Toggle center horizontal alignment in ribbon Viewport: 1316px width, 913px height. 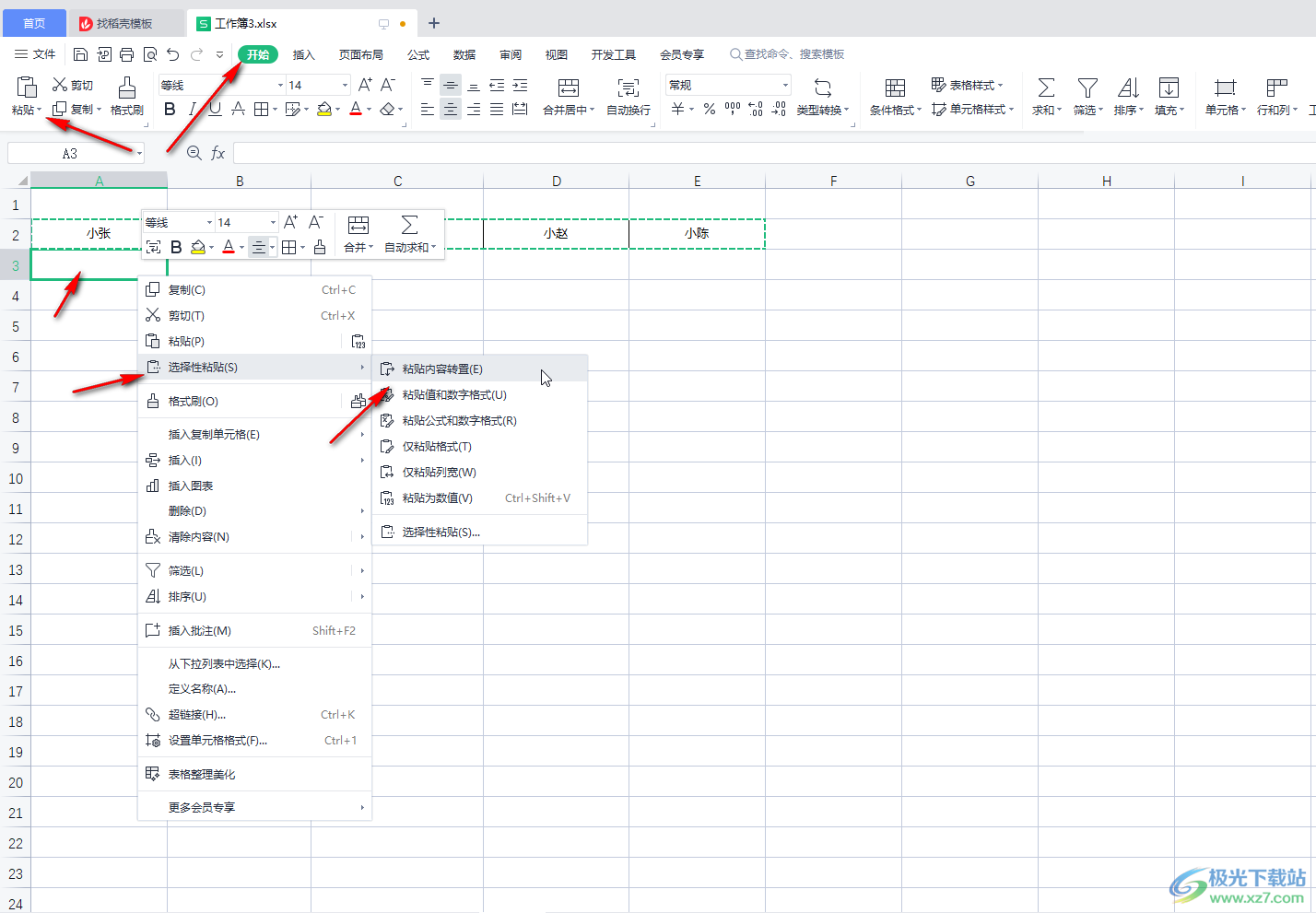(450, 110)
